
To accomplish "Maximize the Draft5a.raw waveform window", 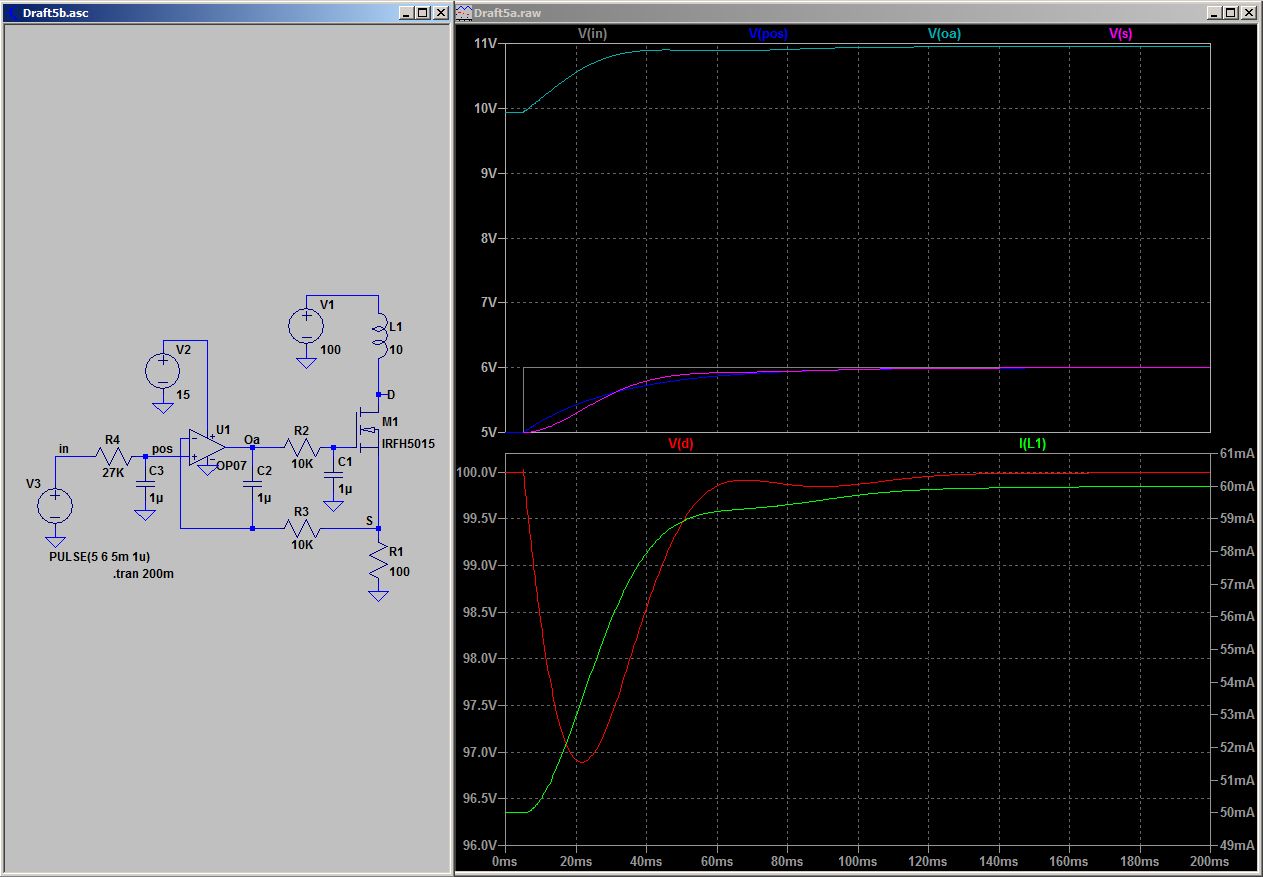I will [1231, 13].
